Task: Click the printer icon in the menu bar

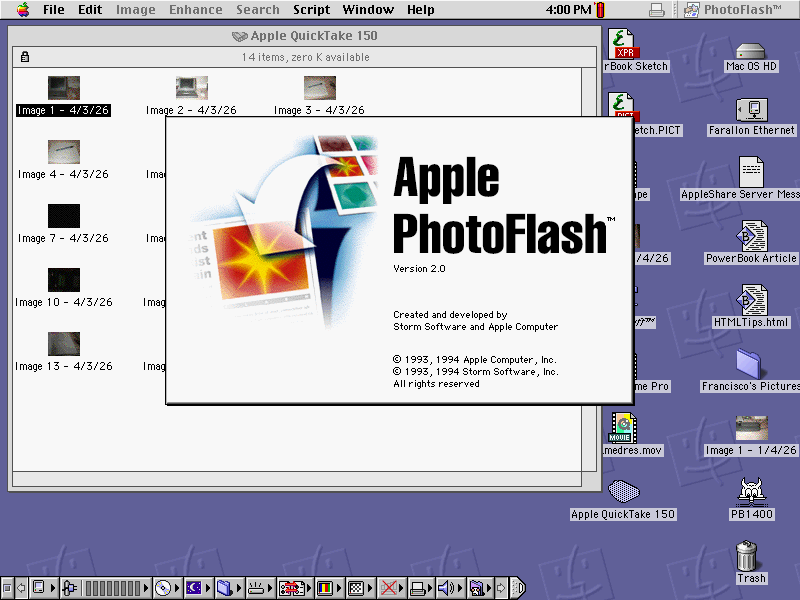Action: pos(656,9)
